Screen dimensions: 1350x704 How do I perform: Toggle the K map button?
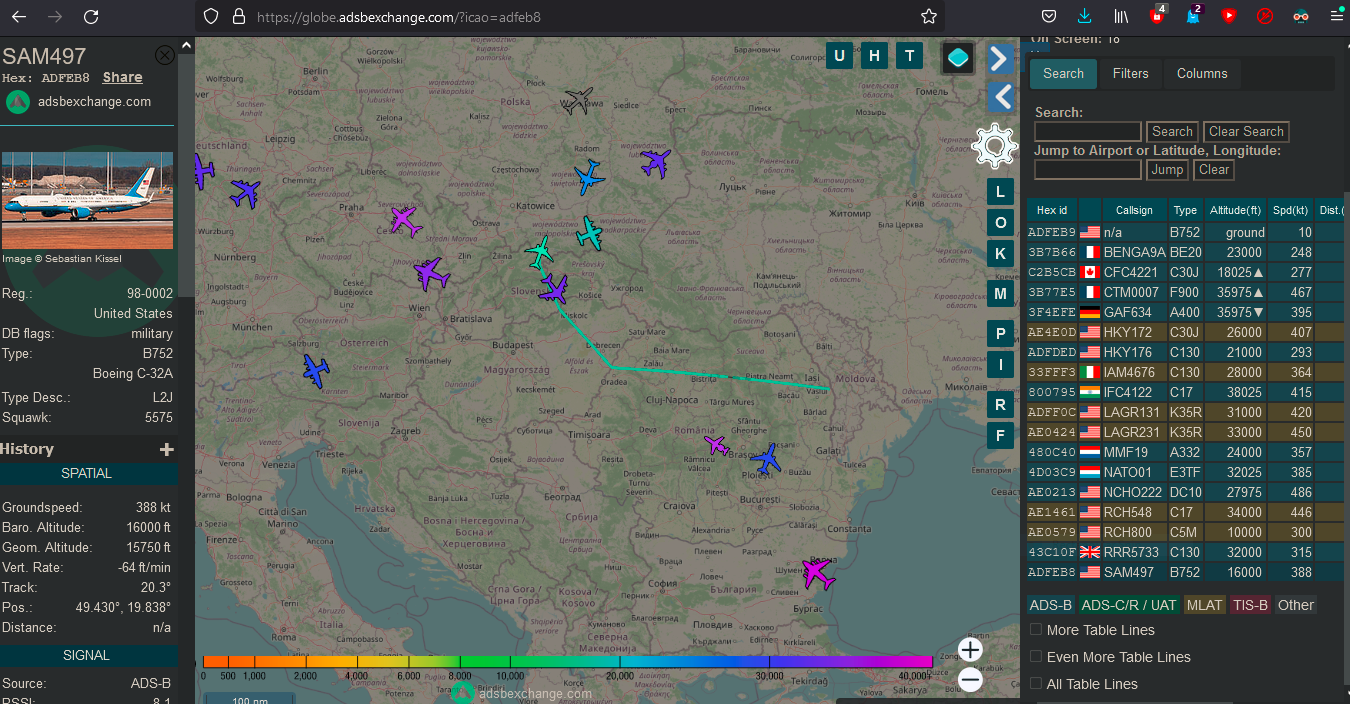1000,254
